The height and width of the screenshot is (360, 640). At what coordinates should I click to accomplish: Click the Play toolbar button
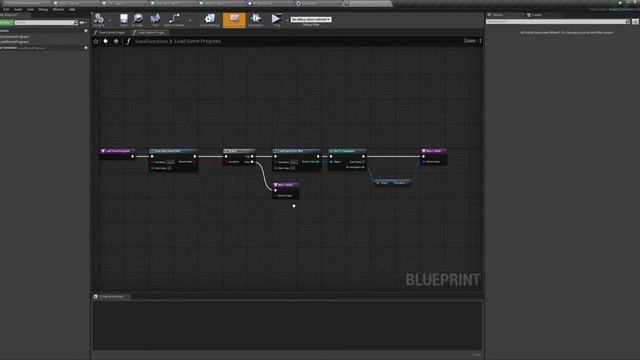tap(276, 20)
